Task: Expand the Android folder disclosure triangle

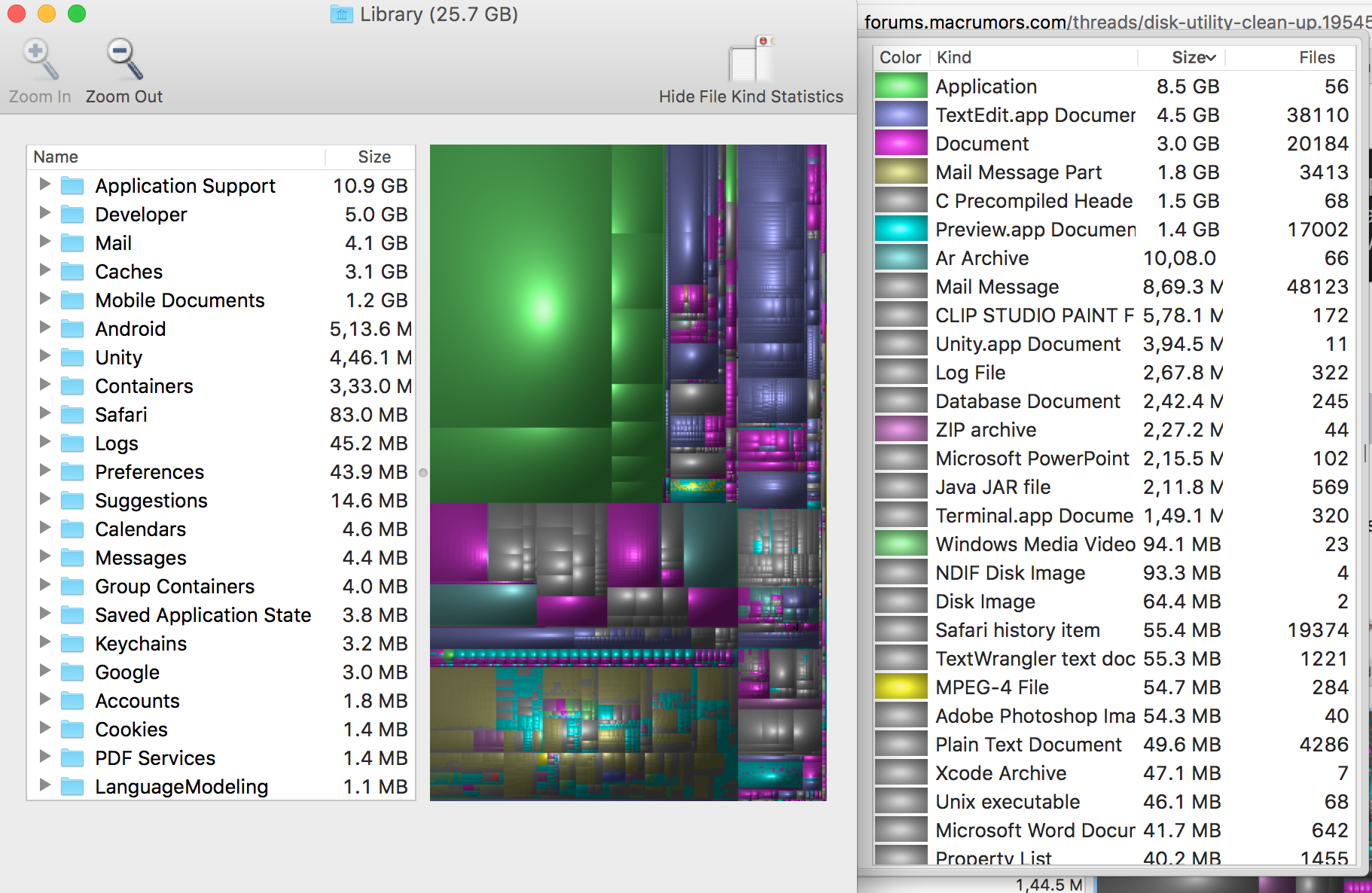Action: click(44, 327)
